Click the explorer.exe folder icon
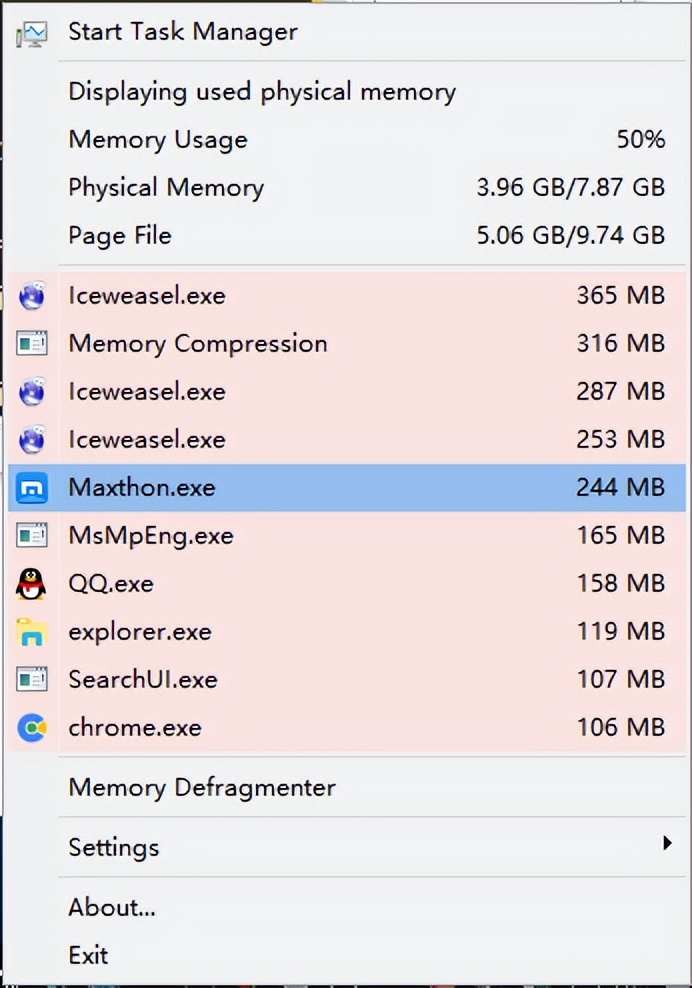 click(32, 632)
